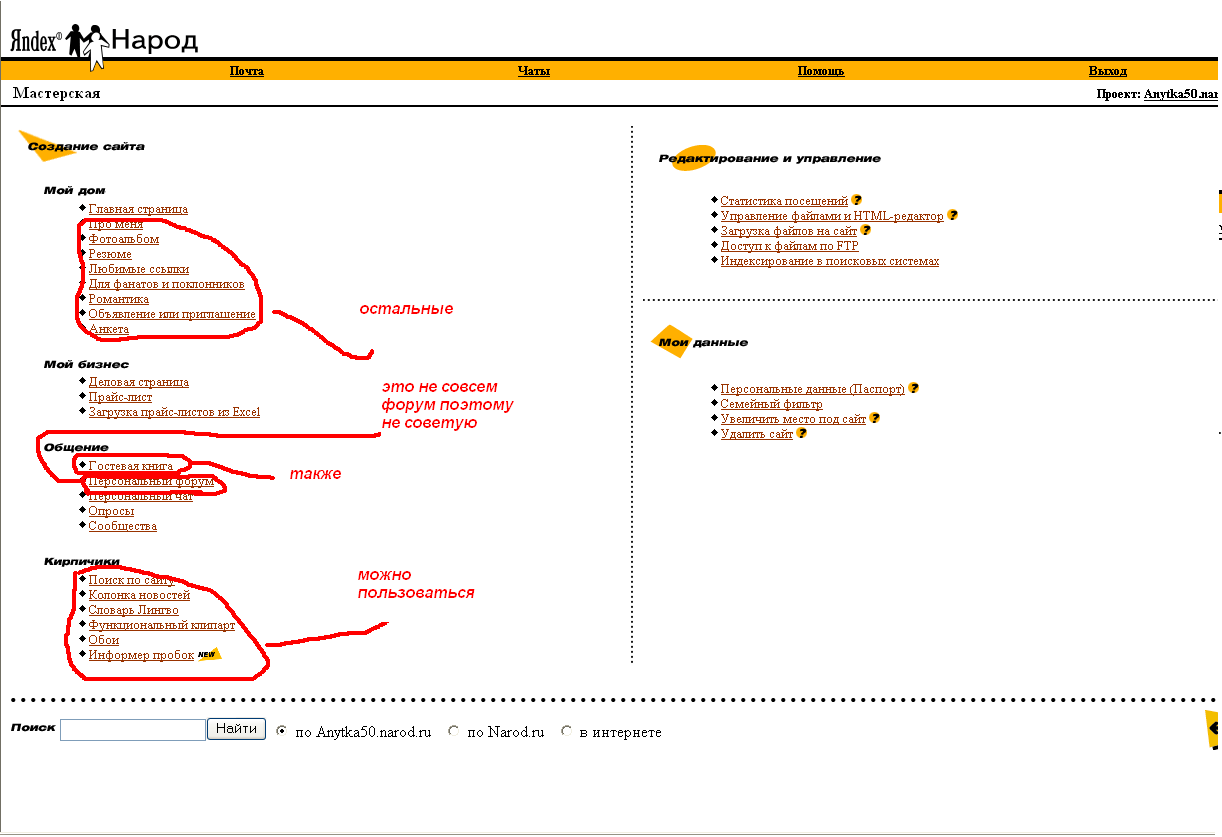Open Помощь in the top navigation
The height and width of the screenshot is (837, 1222).
click(x=821, y=71)
